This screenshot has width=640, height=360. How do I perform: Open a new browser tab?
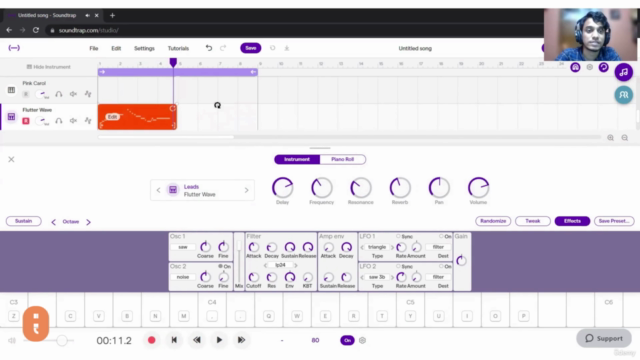pyautogui.click(x=112, y=16)
